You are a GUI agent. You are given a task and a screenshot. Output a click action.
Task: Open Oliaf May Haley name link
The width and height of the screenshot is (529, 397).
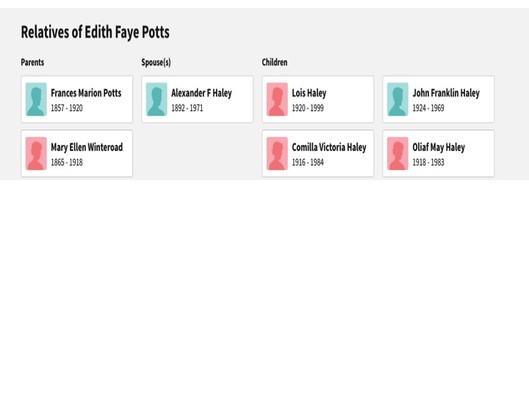coord(439,147)
